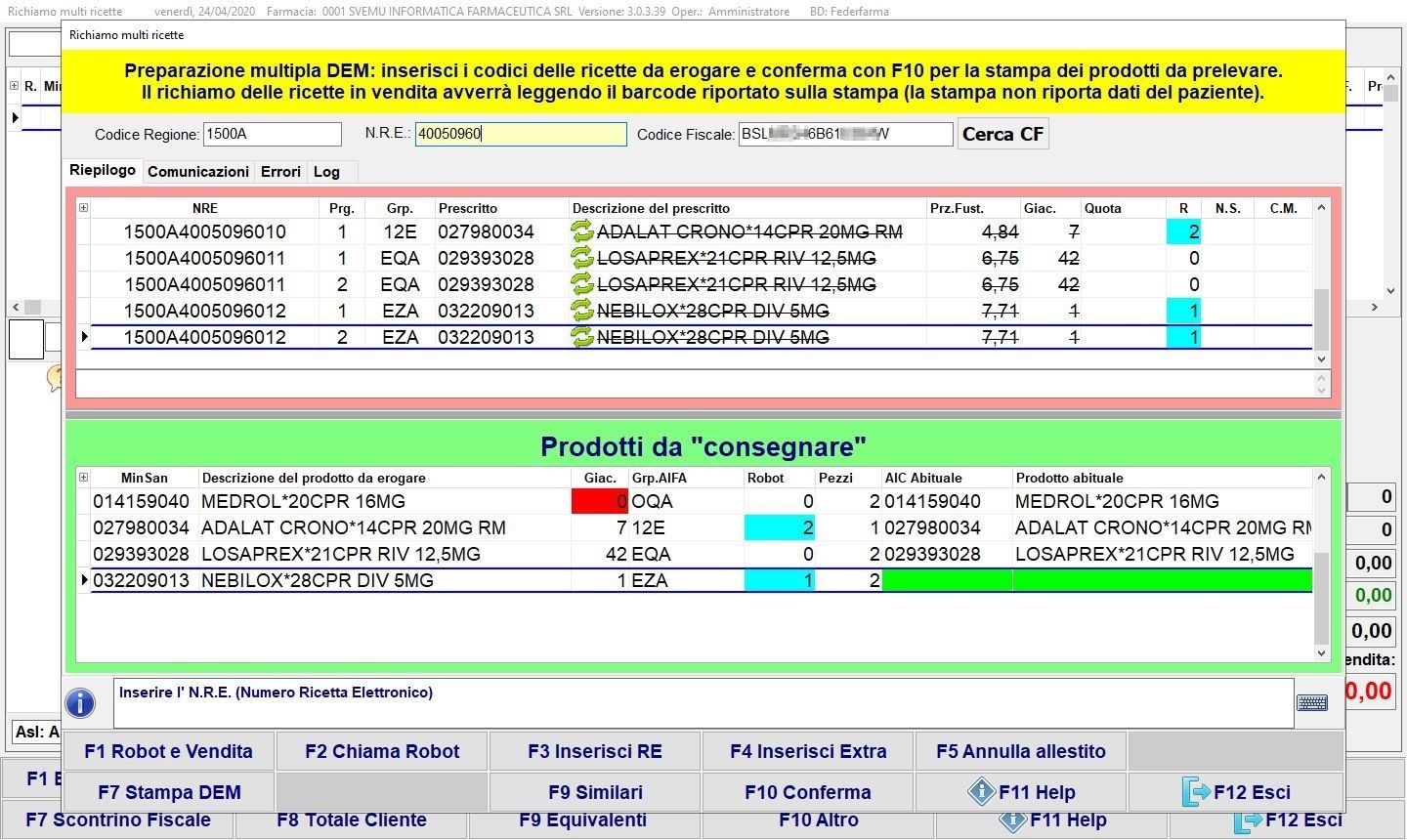
Task: Select the green AIC Abituale cell for NEBILOX
Action: (x=947, y=580)
